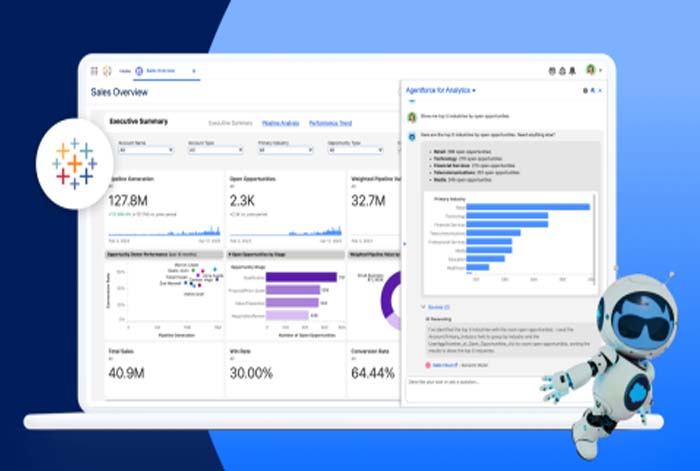This screenshot has width=700, height=471.
Task: Click the pink Sales Cloud source icon
Action: 428,365
